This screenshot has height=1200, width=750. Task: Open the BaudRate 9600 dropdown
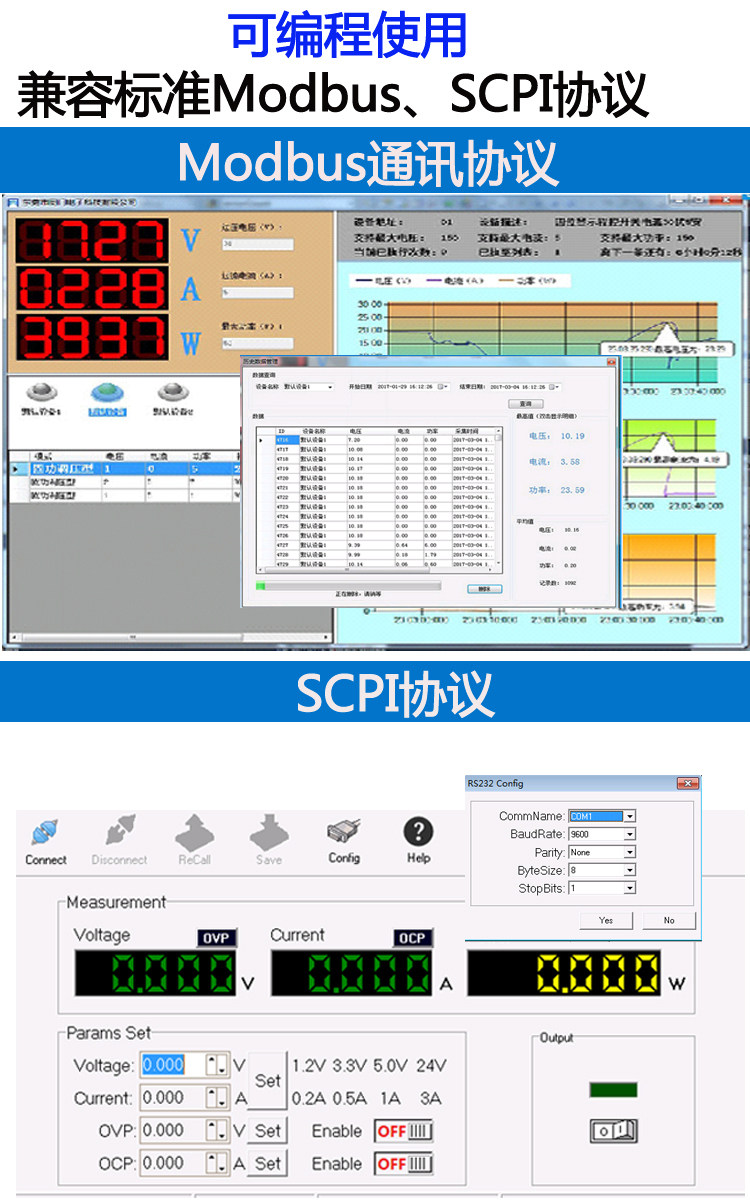[602, 834]
